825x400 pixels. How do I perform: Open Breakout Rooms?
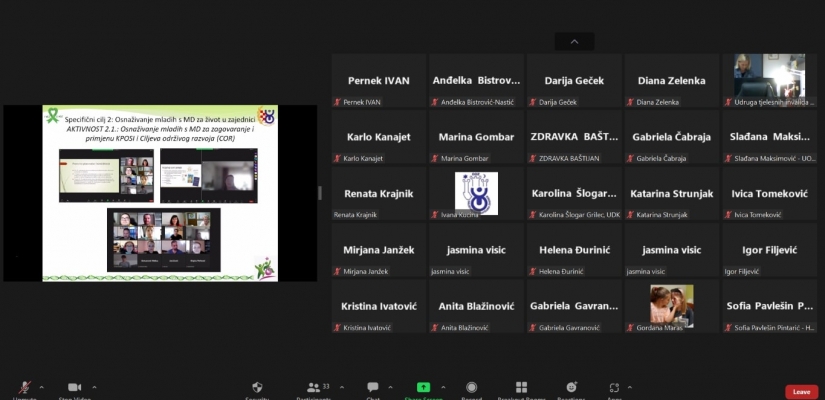point(521,388)
